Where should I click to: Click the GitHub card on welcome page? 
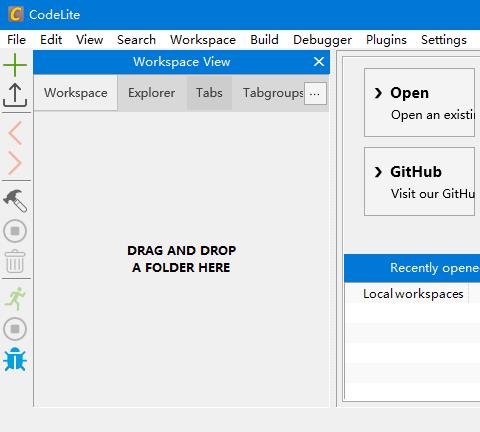419,182
